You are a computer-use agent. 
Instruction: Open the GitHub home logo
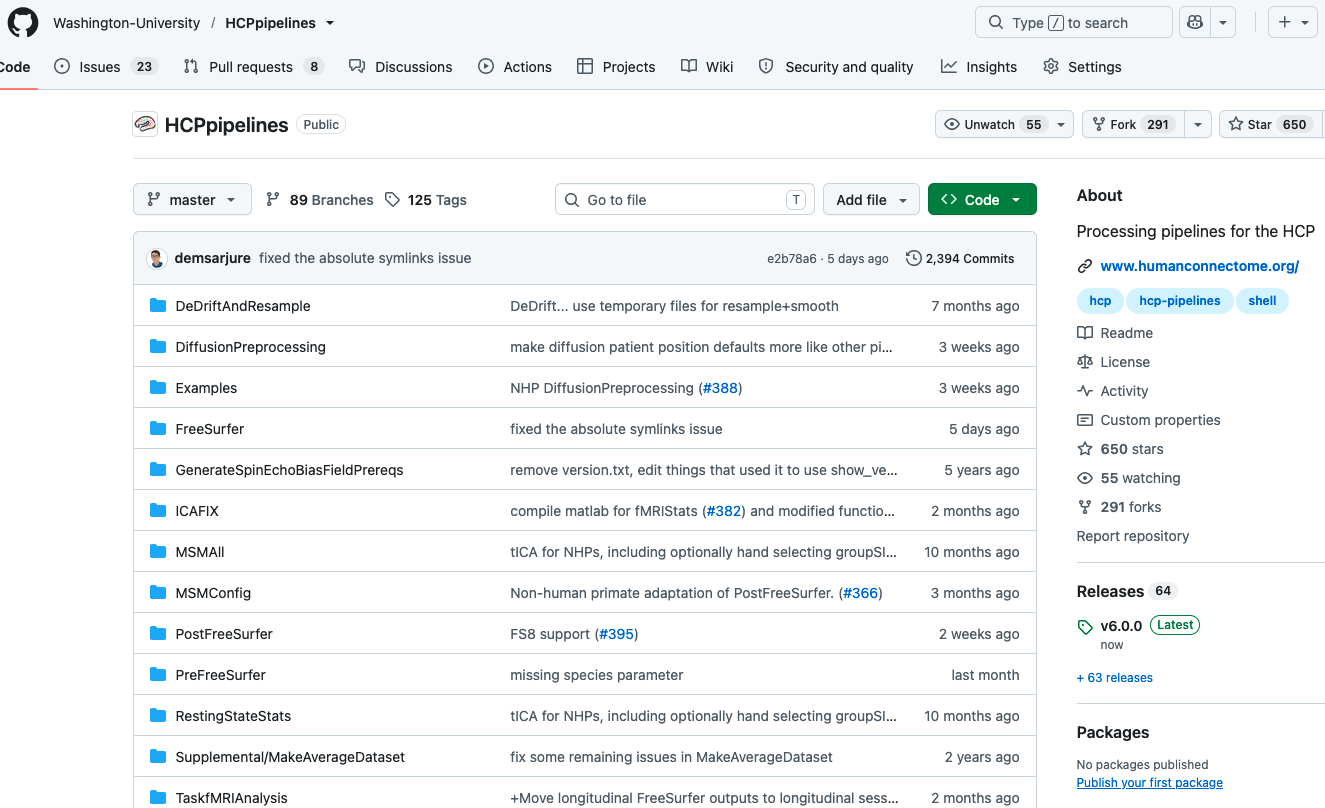click(22, 22)
